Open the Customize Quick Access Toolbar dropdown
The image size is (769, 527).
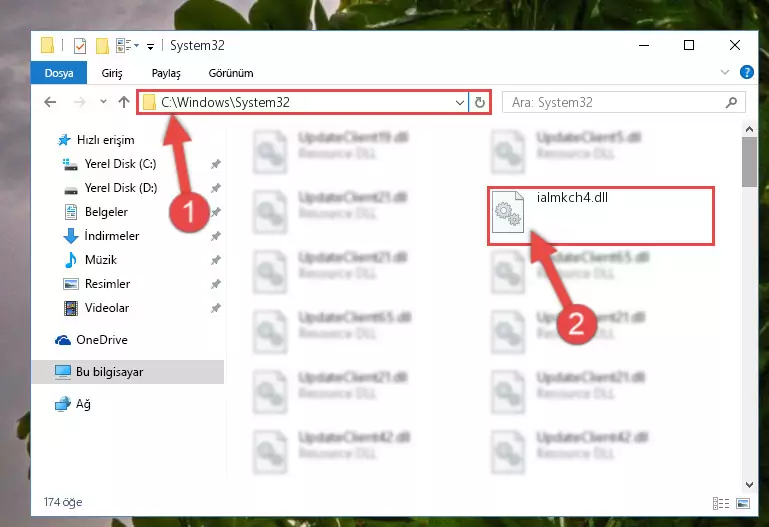click(x=151, y=46)
